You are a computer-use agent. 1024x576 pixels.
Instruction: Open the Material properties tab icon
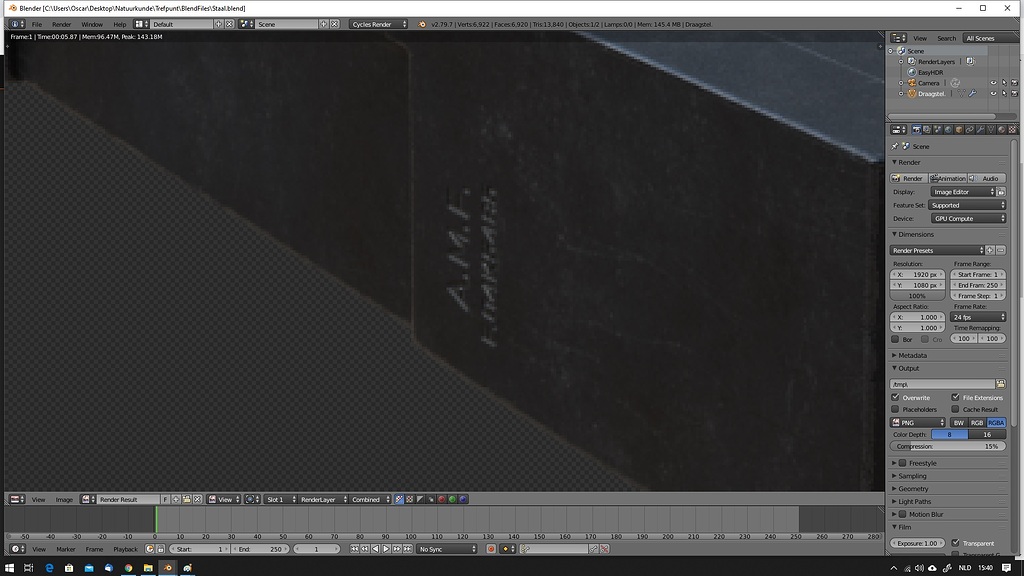1002,129
